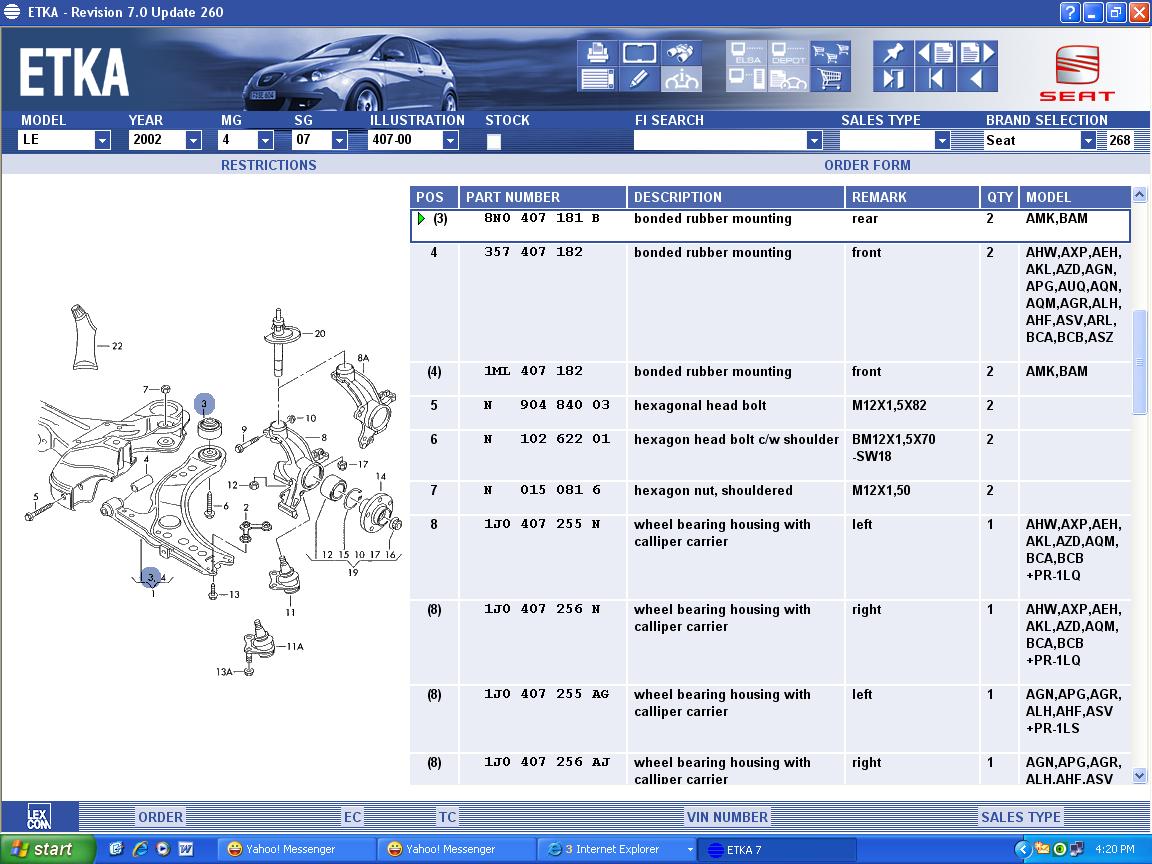This screenshot has height=864, width=1152.
Task: Select EC in the bottom bar
Action: pyautogui.click(x=353, y=817)
